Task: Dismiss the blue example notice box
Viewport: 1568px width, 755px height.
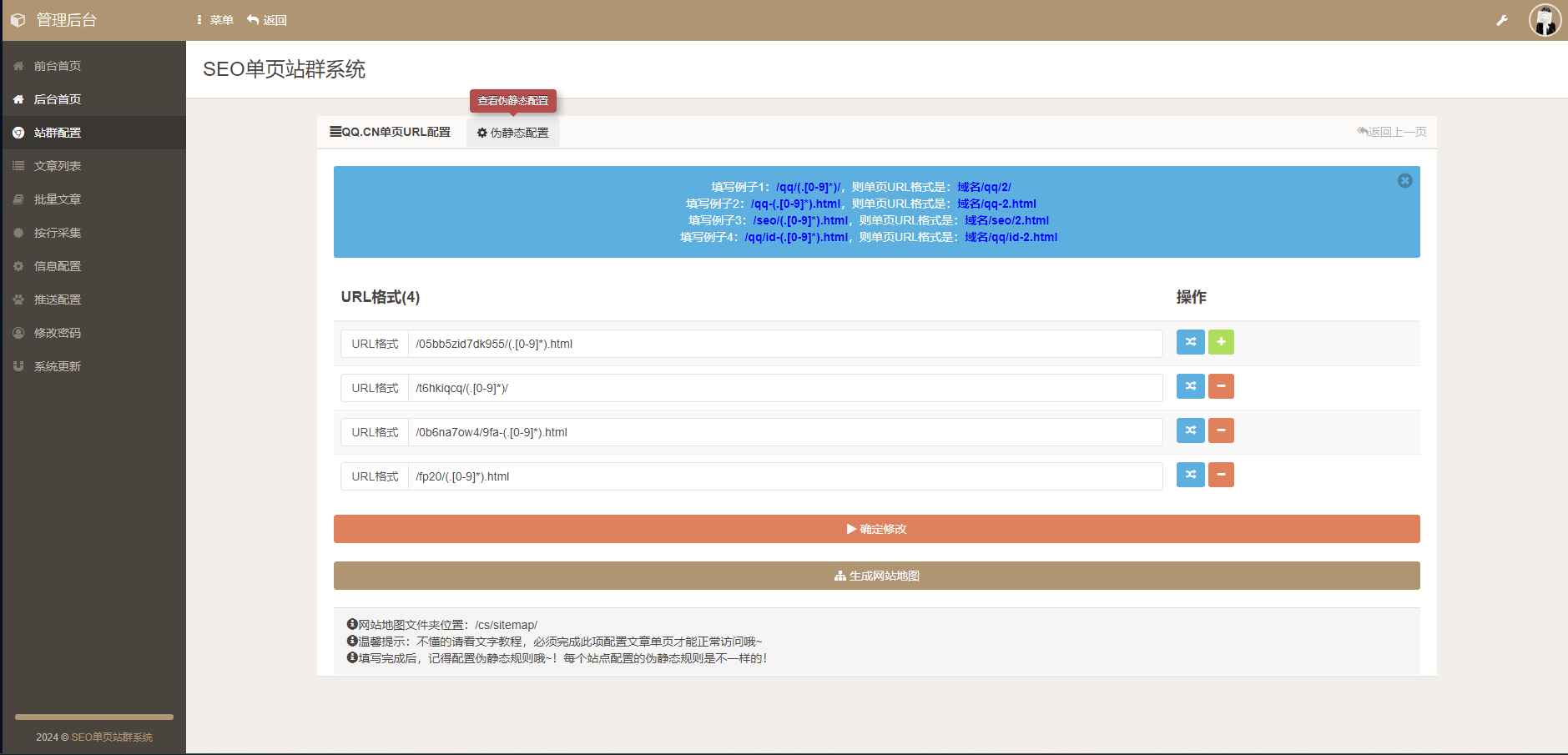Action: (x=1404, y=180)
